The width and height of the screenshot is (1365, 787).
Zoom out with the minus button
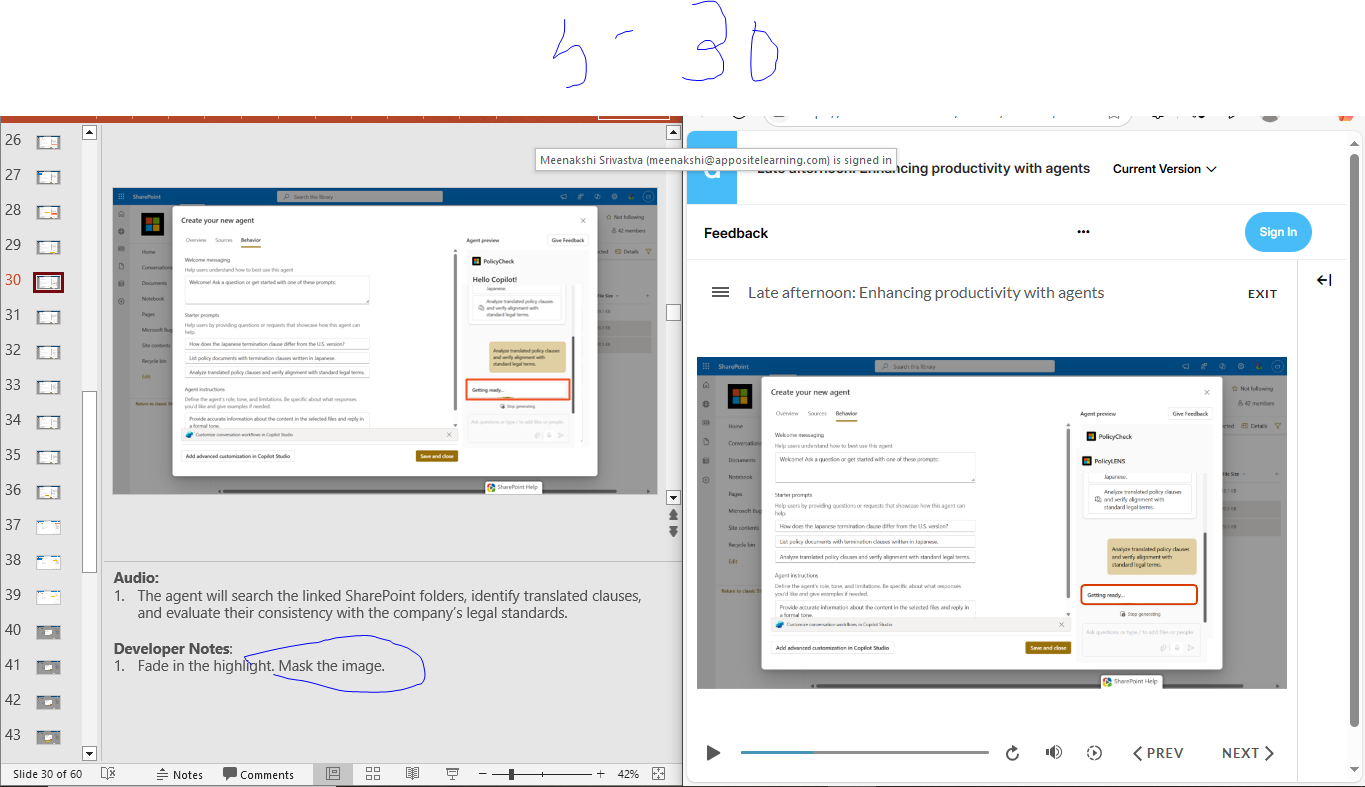coord(483,774)
